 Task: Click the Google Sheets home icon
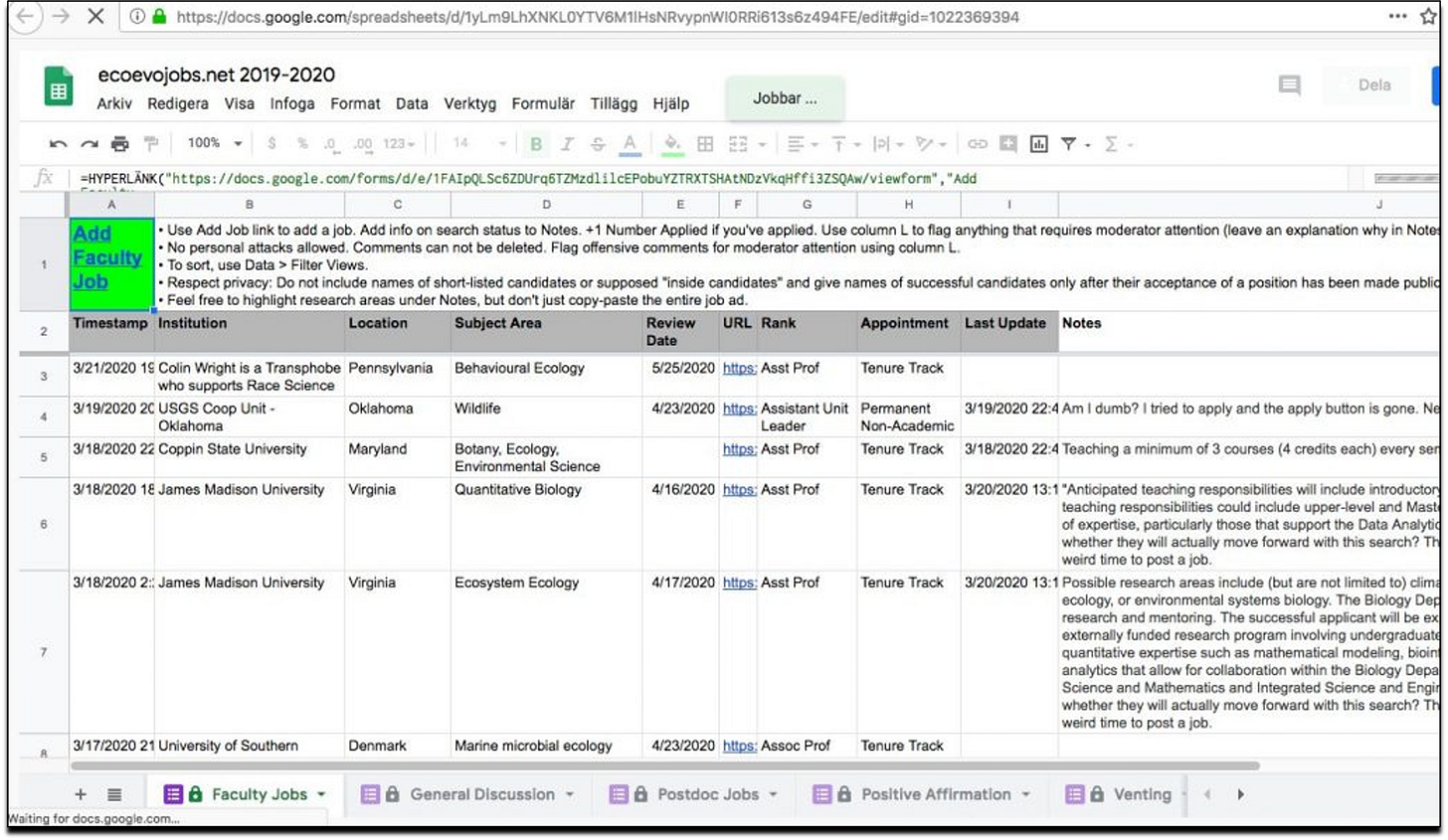(59, 86)
